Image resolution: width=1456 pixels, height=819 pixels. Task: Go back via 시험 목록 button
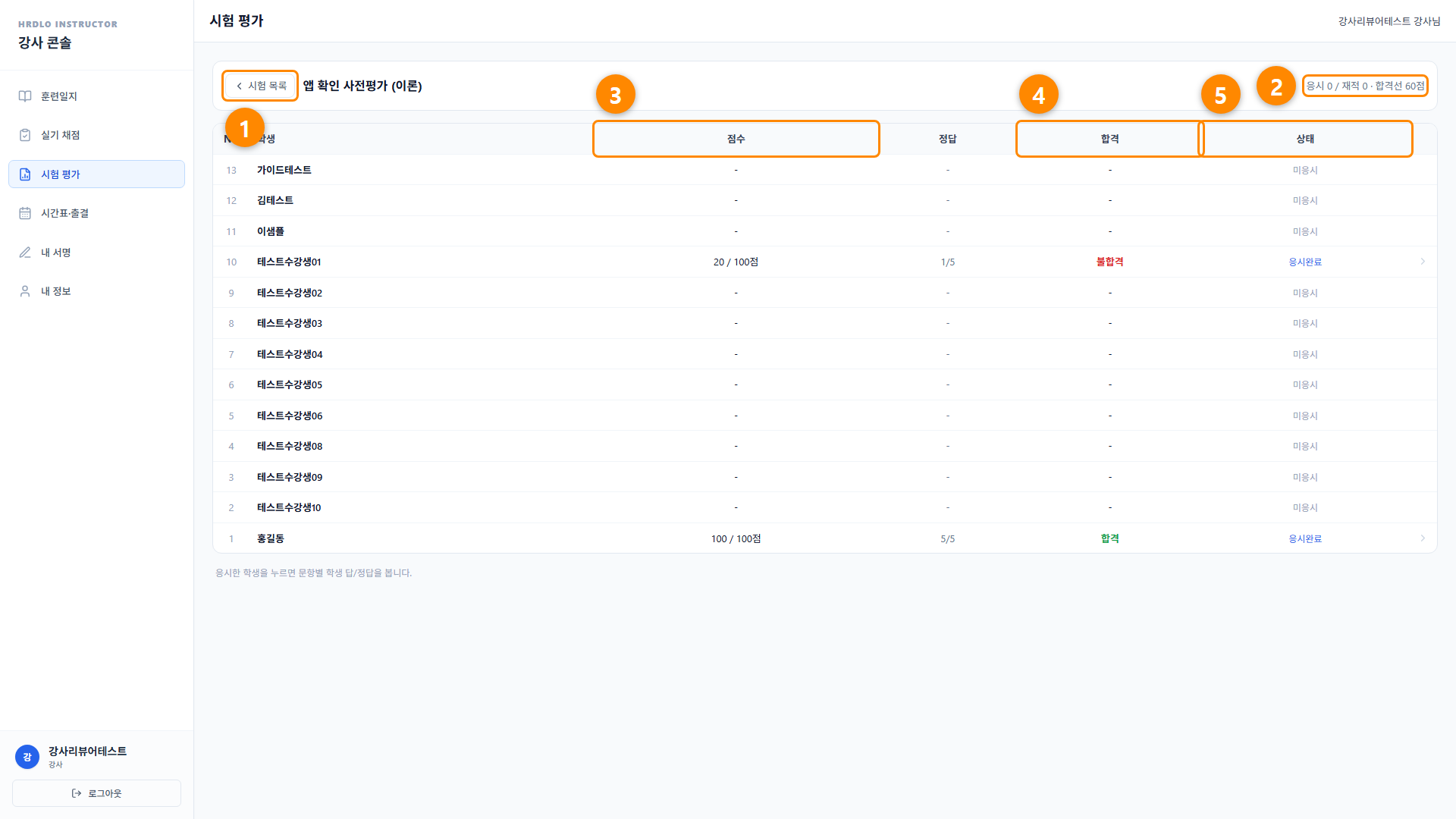pos(260,86)
